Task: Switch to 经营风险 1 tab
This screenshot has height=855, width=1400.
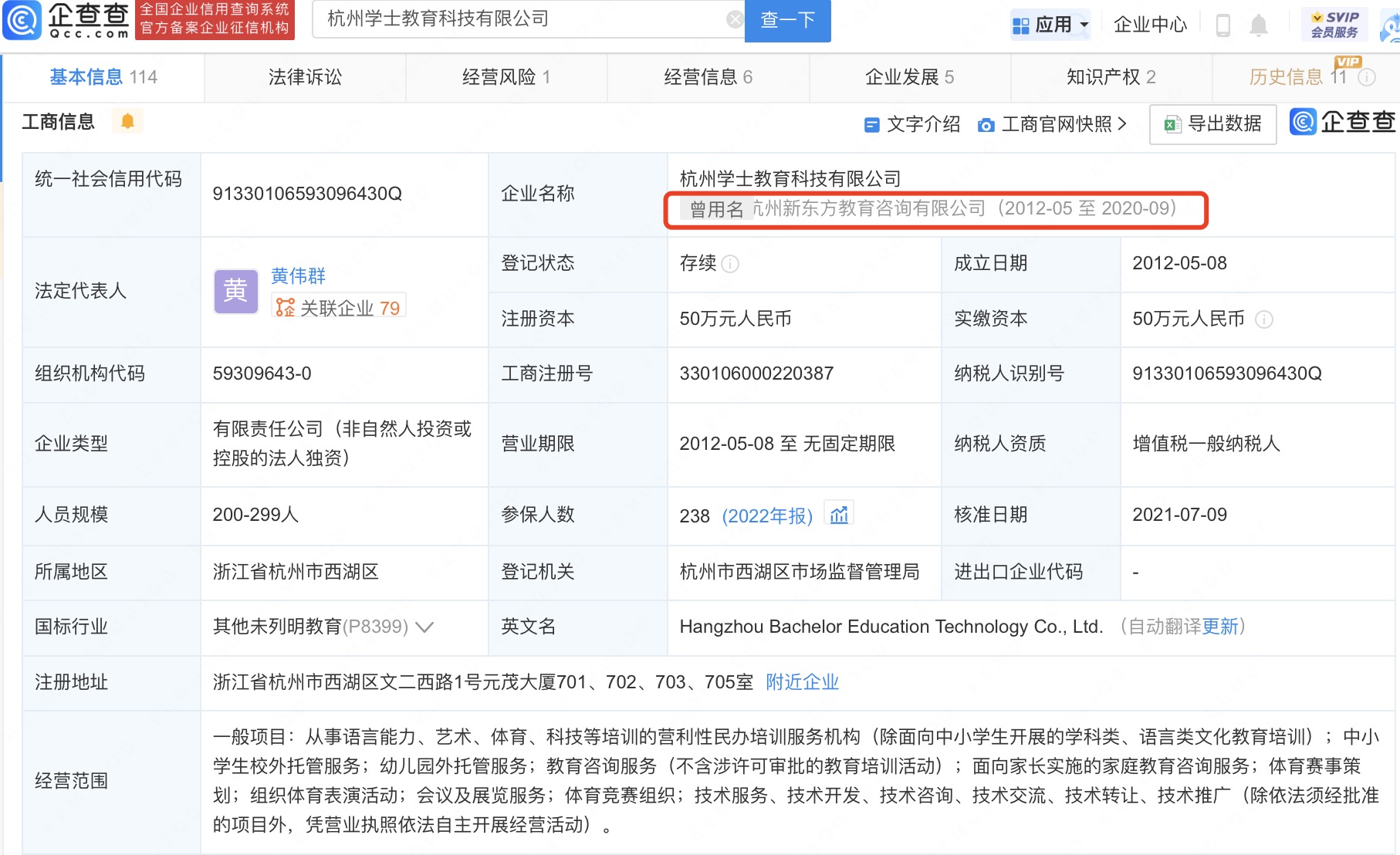Action: coord(506,77)
